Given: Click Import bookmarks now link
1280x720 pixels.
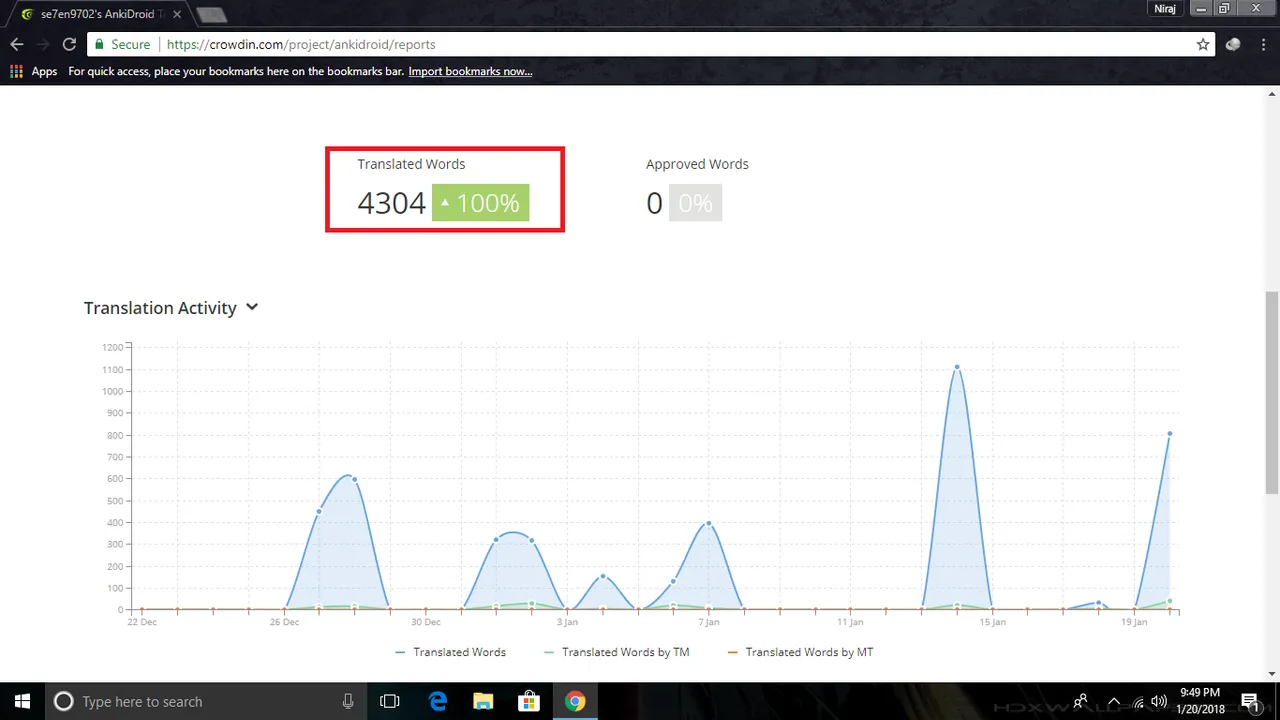Looking at the screenshot, I should [x=470, y=71].
